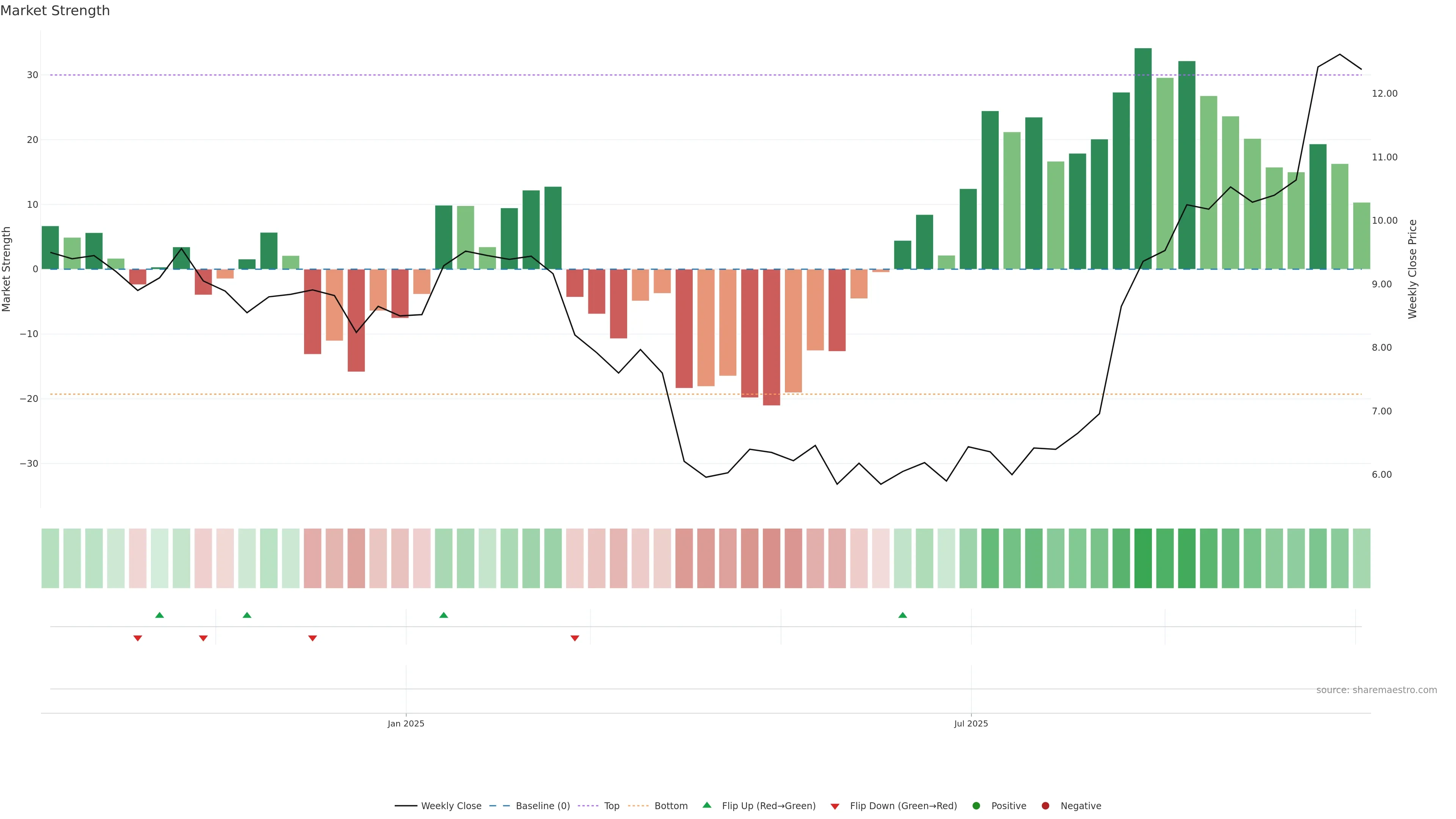This screenshot has height=819, width=1456.
Task: Click the Market Strength chart title
Action: click(x=55, y=11)
